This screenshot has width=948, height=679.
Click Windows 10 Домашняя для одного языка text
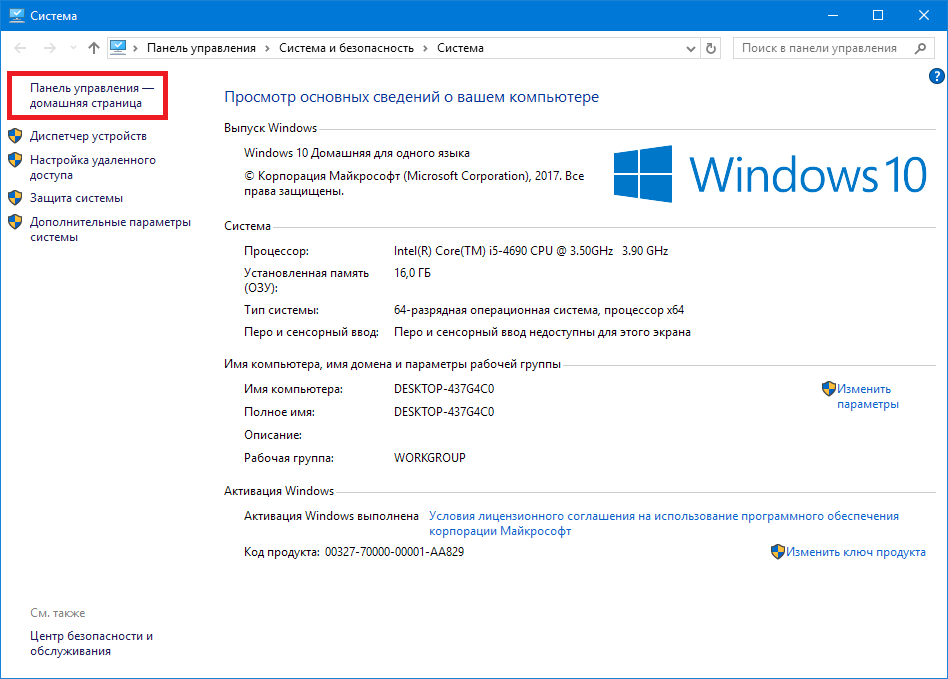(357, 153)
